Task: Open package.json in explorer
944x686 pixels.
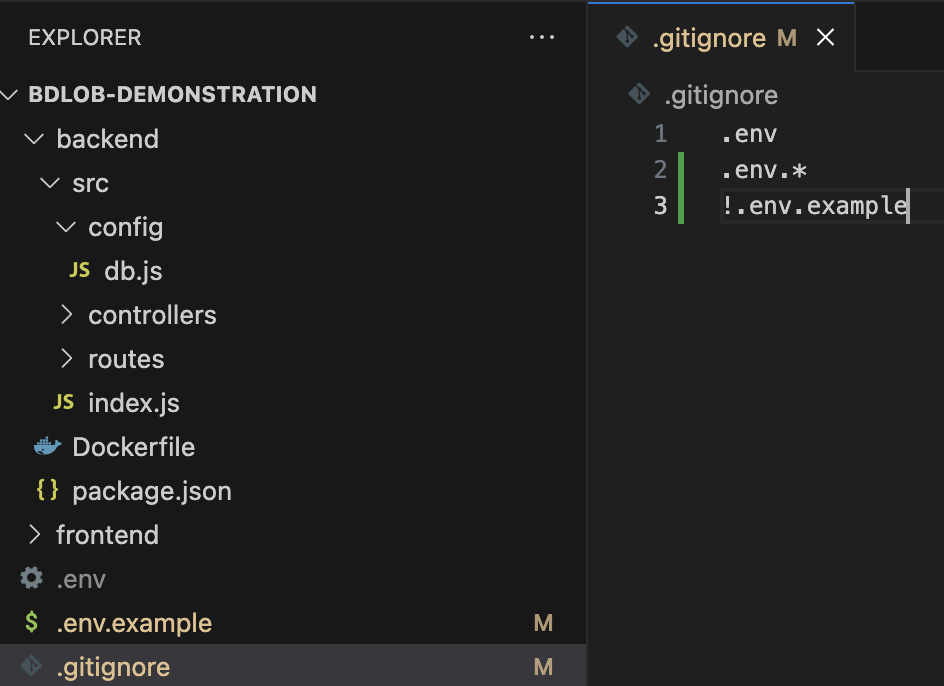Action: pyautogui.click(x=152, y=491)
